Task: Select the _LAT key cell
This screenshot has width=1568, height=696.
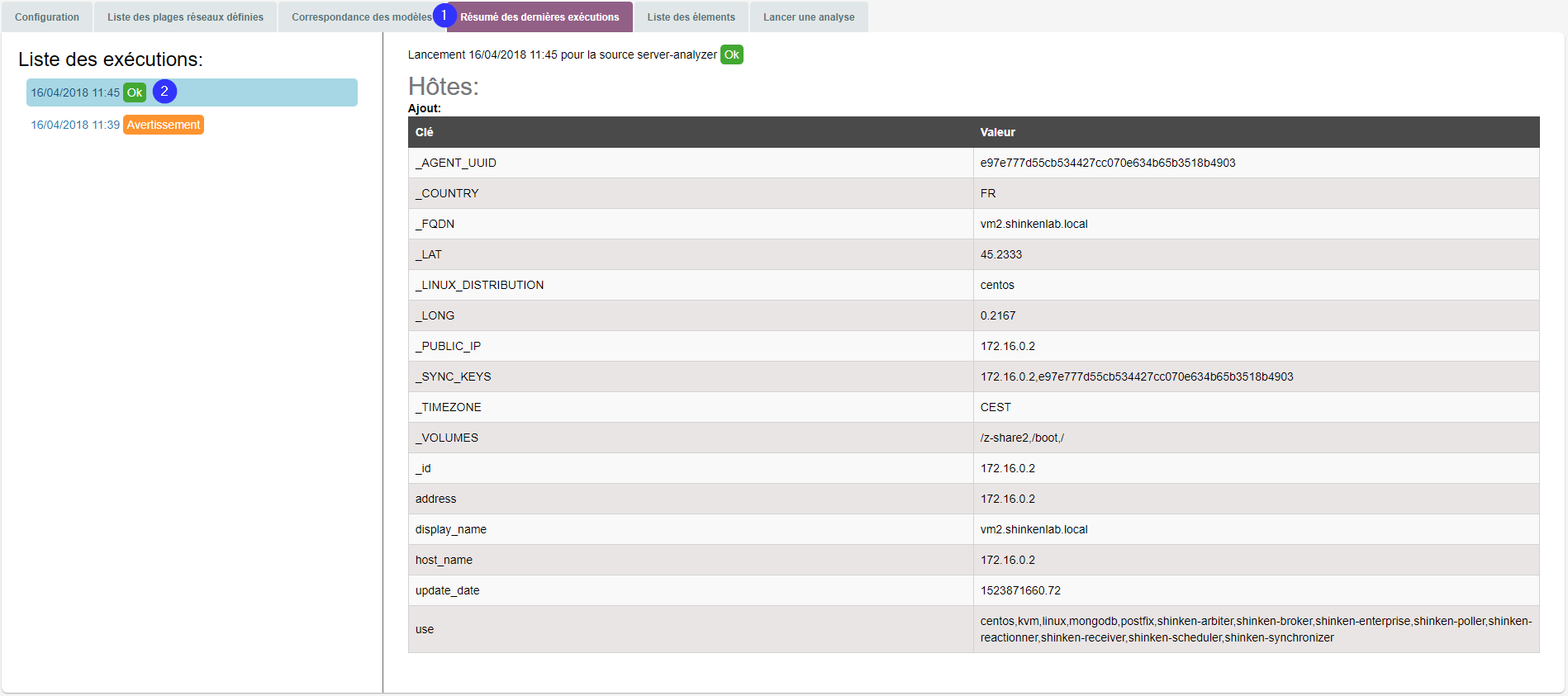Action: click(x=691, y=254)
